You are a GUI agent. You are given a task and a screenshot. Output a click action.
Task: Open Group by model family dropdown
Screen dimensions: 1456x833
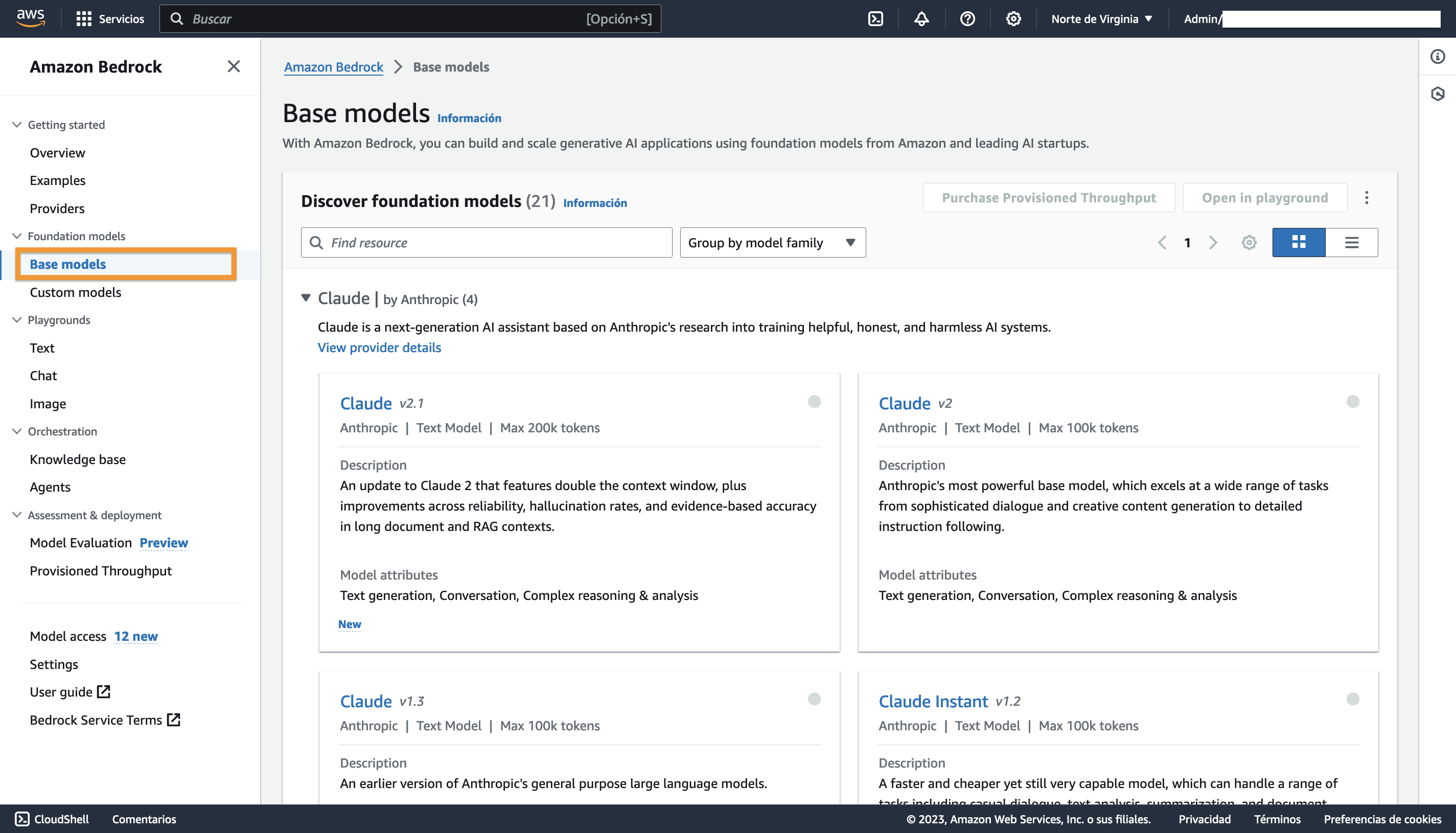[772, 243]
